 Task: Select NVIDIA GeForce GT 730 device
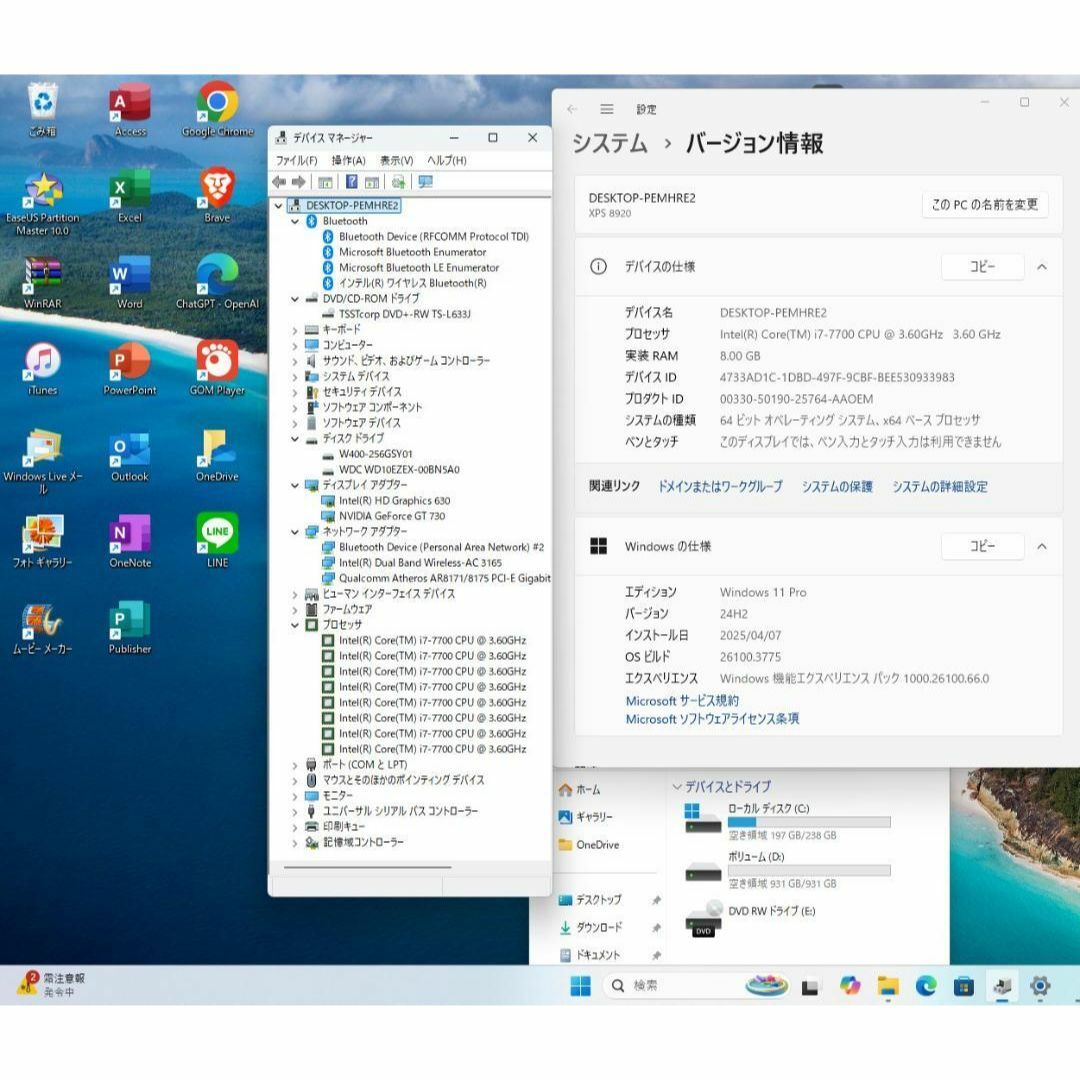pos(392,517)
